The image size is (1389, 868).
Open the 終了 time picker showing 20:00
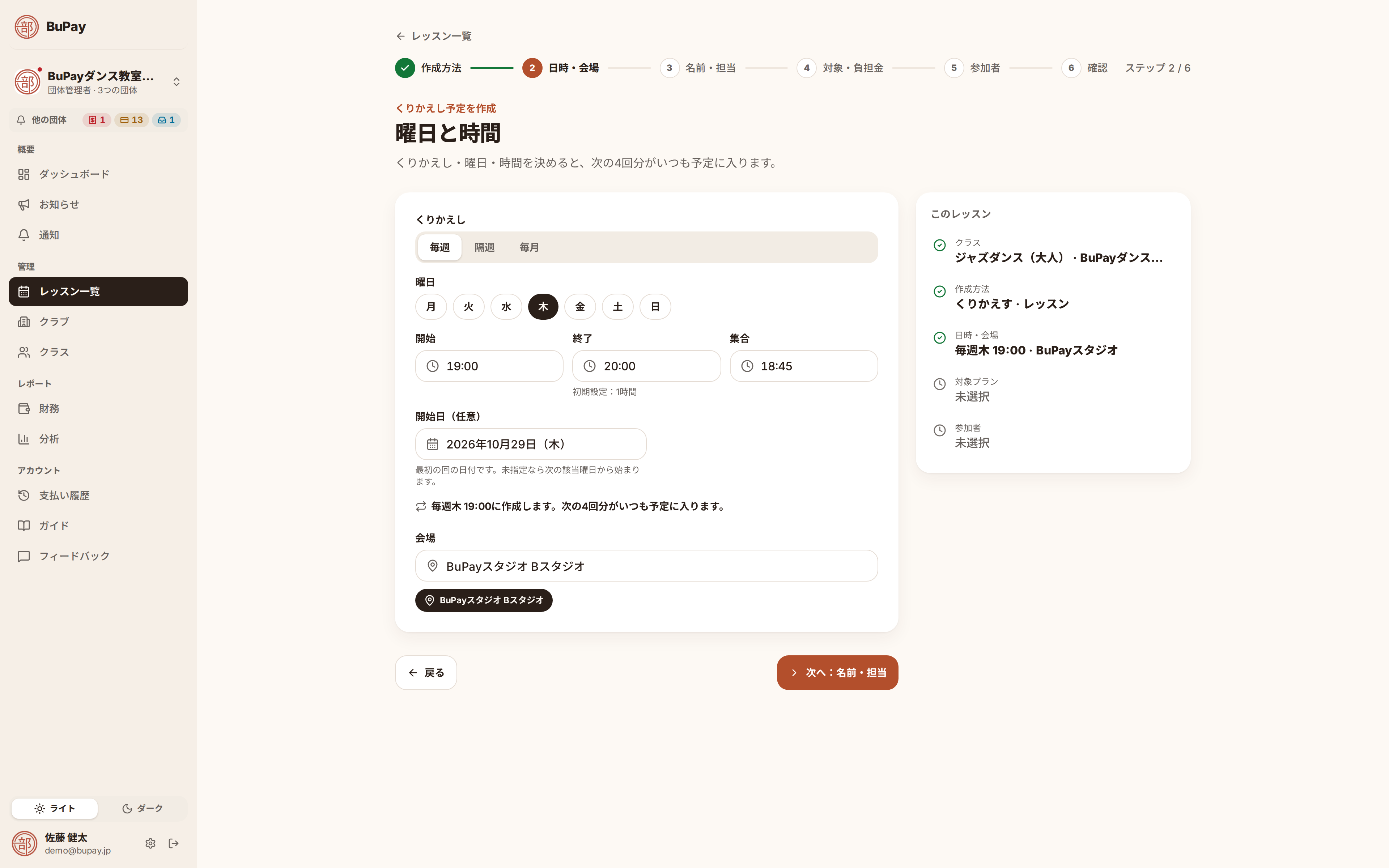click(x=646, y=366)
